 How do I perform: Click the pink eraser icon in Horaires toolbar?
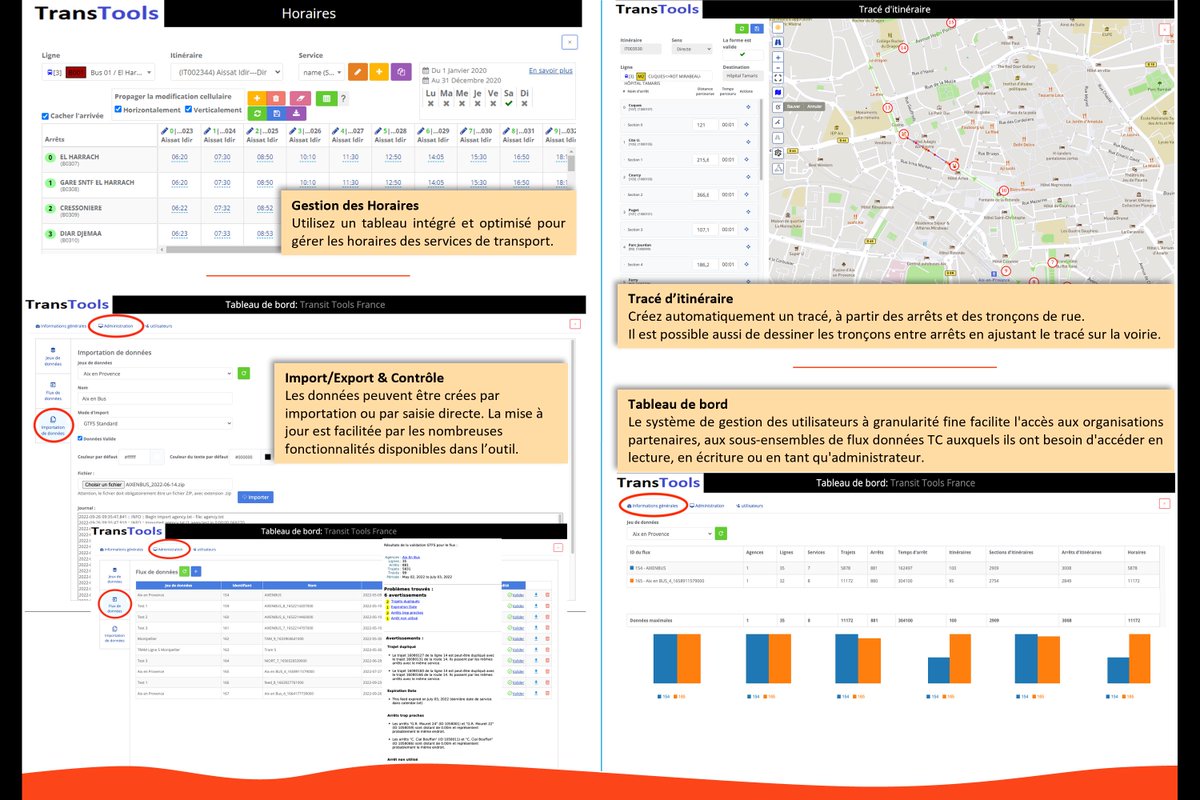coord(299,98)
